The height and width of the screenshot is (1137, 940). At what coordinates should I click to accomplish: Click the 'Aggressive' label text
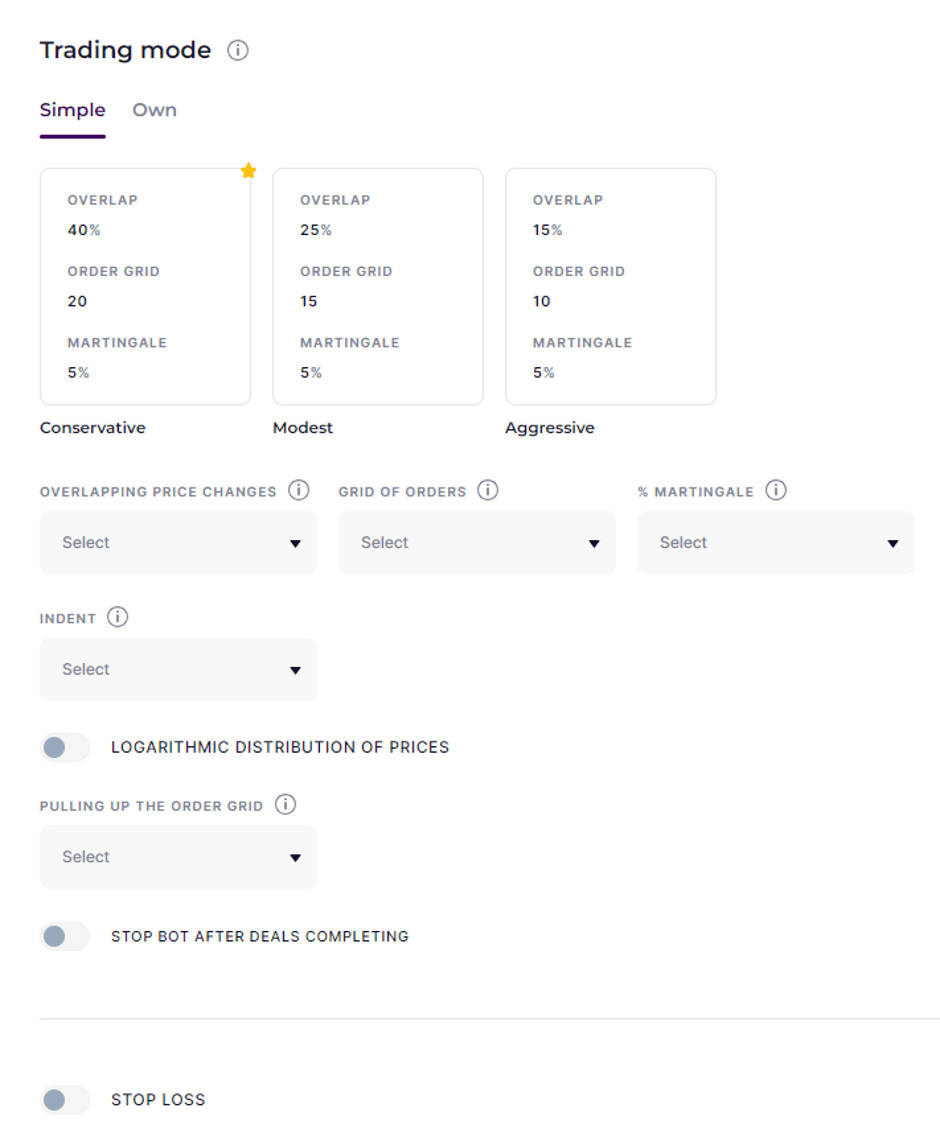(x=550, y=428)
